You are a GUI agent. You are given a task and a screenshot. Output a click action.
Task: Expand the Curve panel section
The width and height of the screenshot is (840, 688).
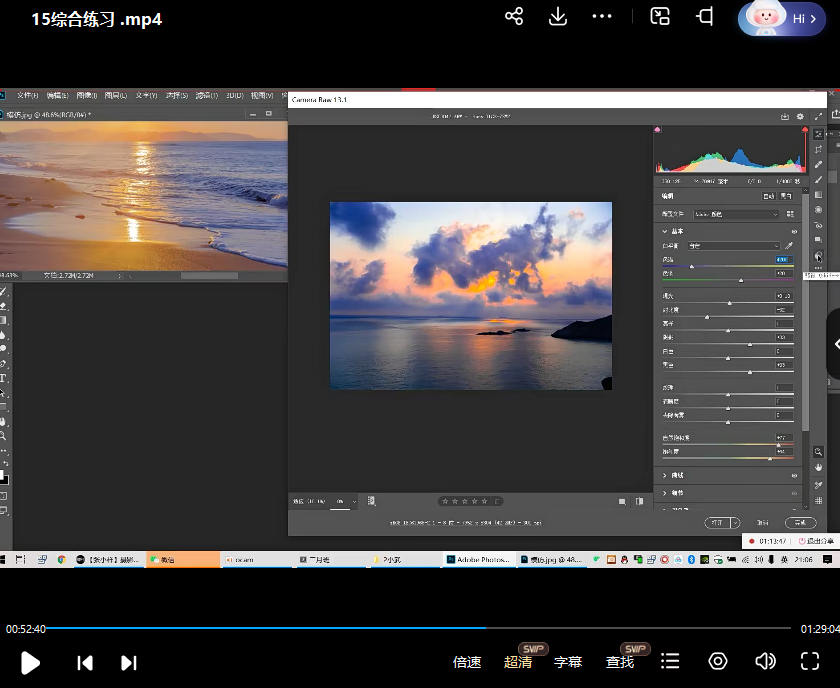click(665, 475)
